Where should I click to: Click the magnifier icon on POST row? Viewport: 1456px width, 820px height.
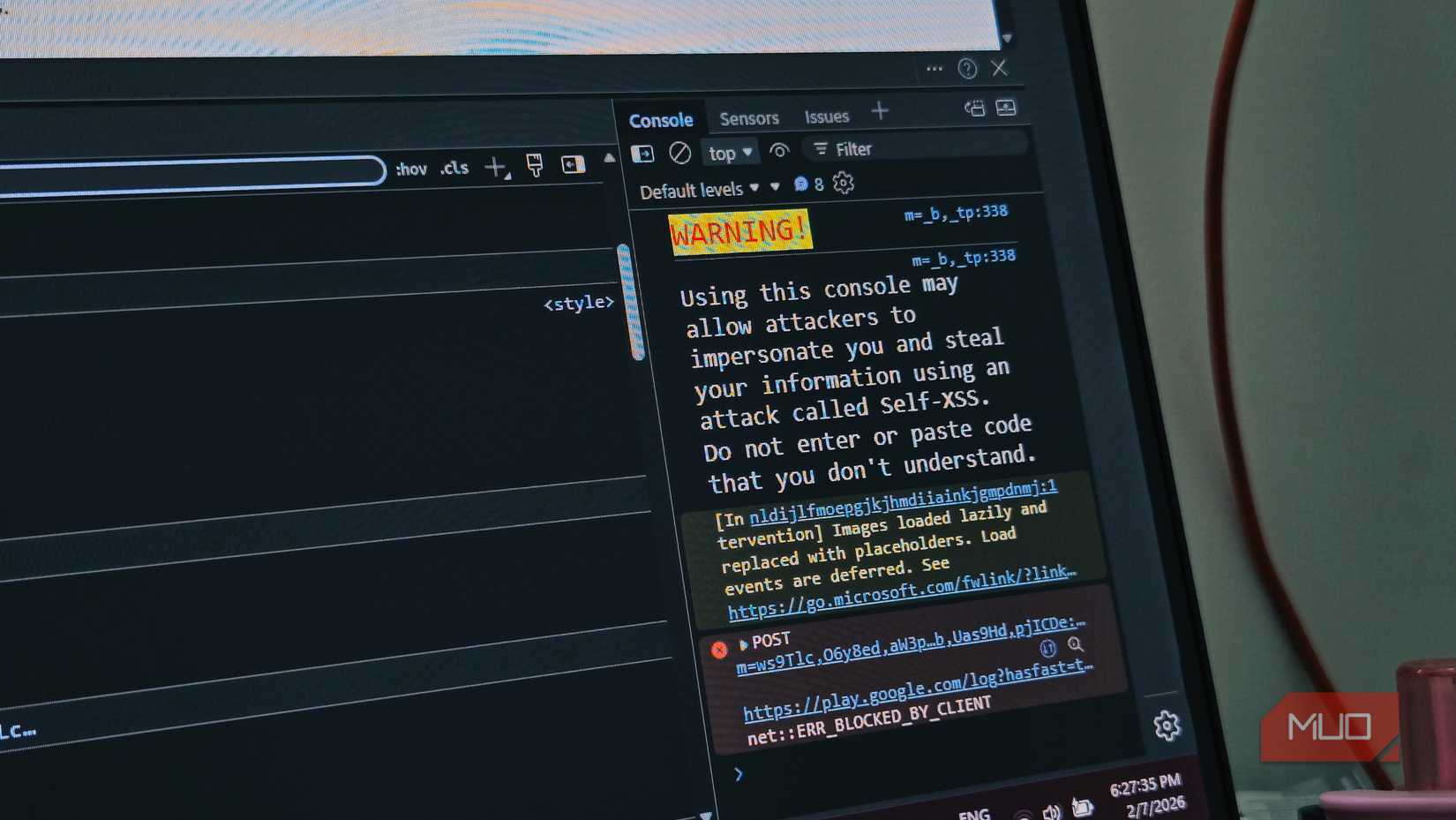coord(1075,645)
